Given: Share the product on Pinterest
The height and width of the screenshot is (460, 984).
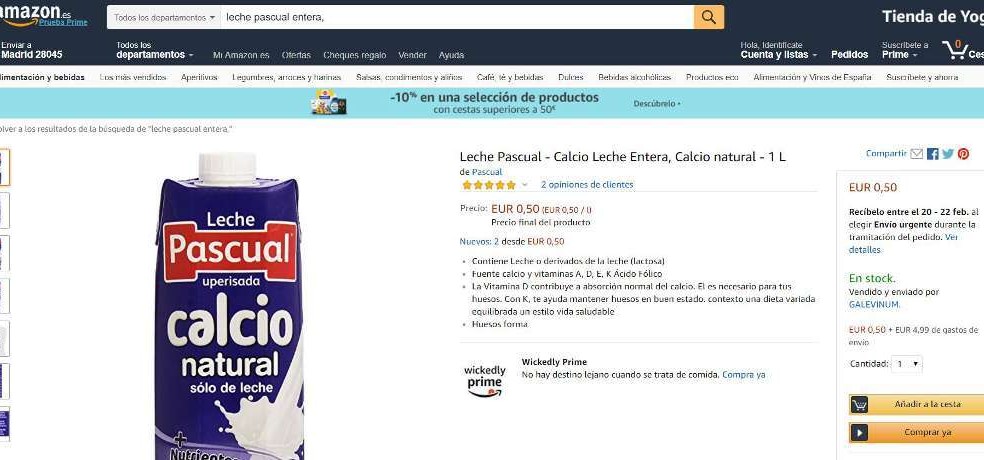Looking at the screenshot, I should point(963,154).
